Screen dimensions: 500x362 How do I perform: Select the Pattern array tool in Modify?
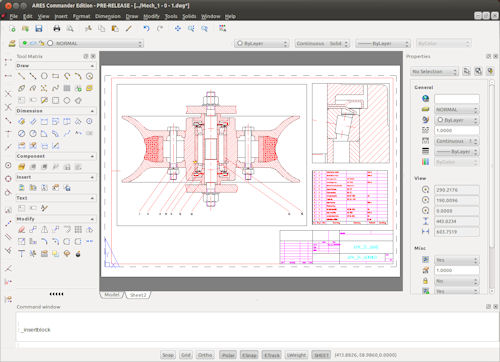pyautogui.click(x=78, y=230)
